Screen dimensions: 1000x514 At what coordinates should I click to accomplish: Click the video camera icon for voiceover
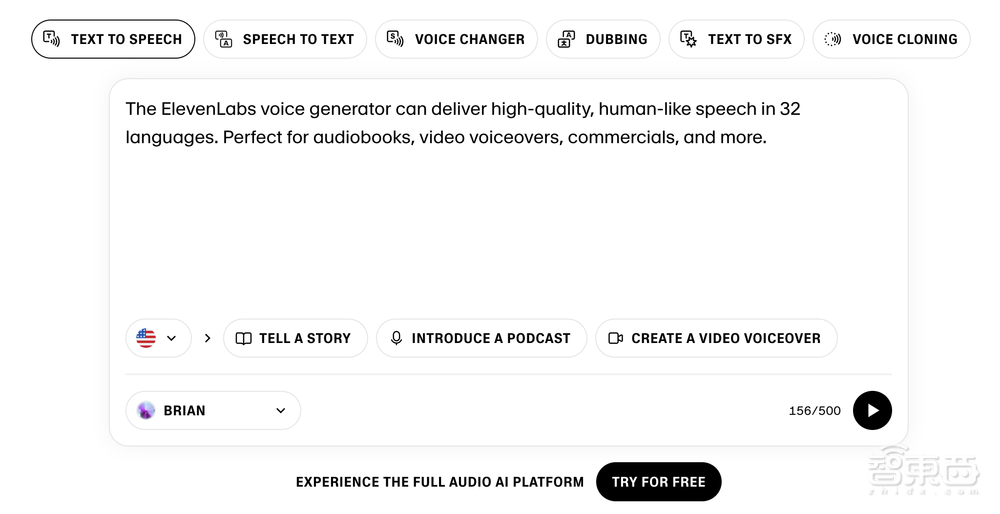[x=616, y=338]
